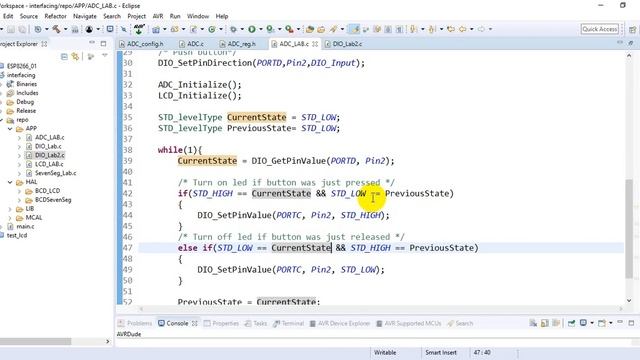Viewport: 640px width, 360px height.
Task: Open the AVR Device Explorer tab
Action: coord(340,323)
